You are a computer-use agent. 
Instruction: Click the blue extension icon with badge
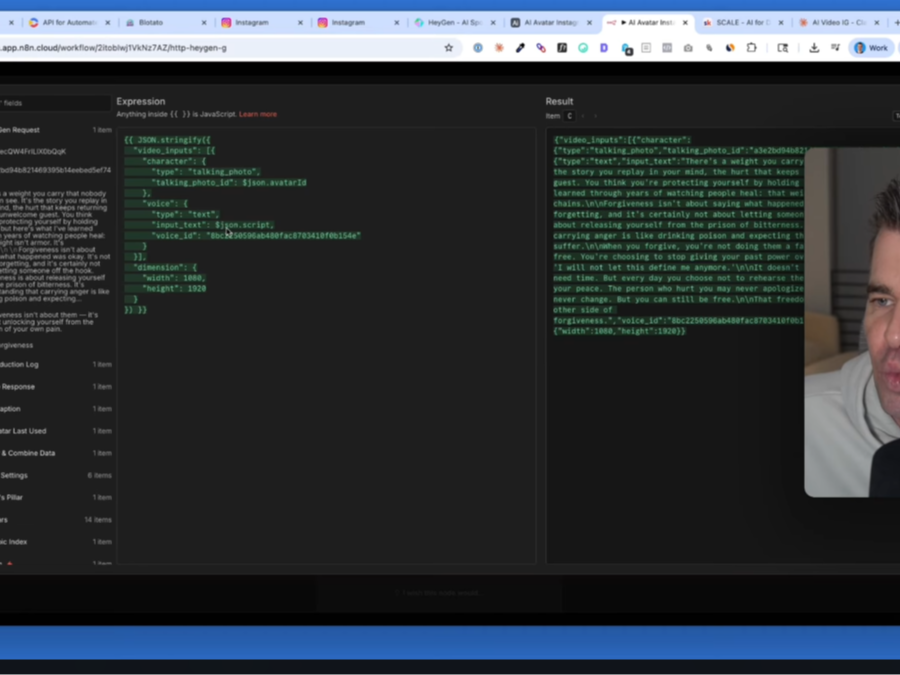(x=626, y=49)
